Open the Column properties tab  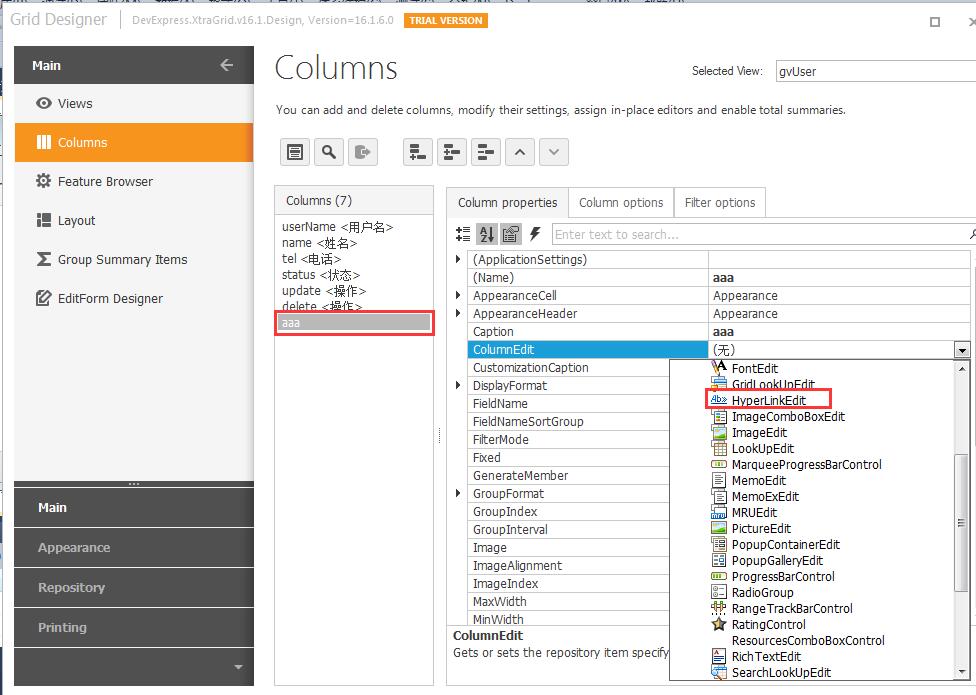pyautogui.click(x=507, y=203)
